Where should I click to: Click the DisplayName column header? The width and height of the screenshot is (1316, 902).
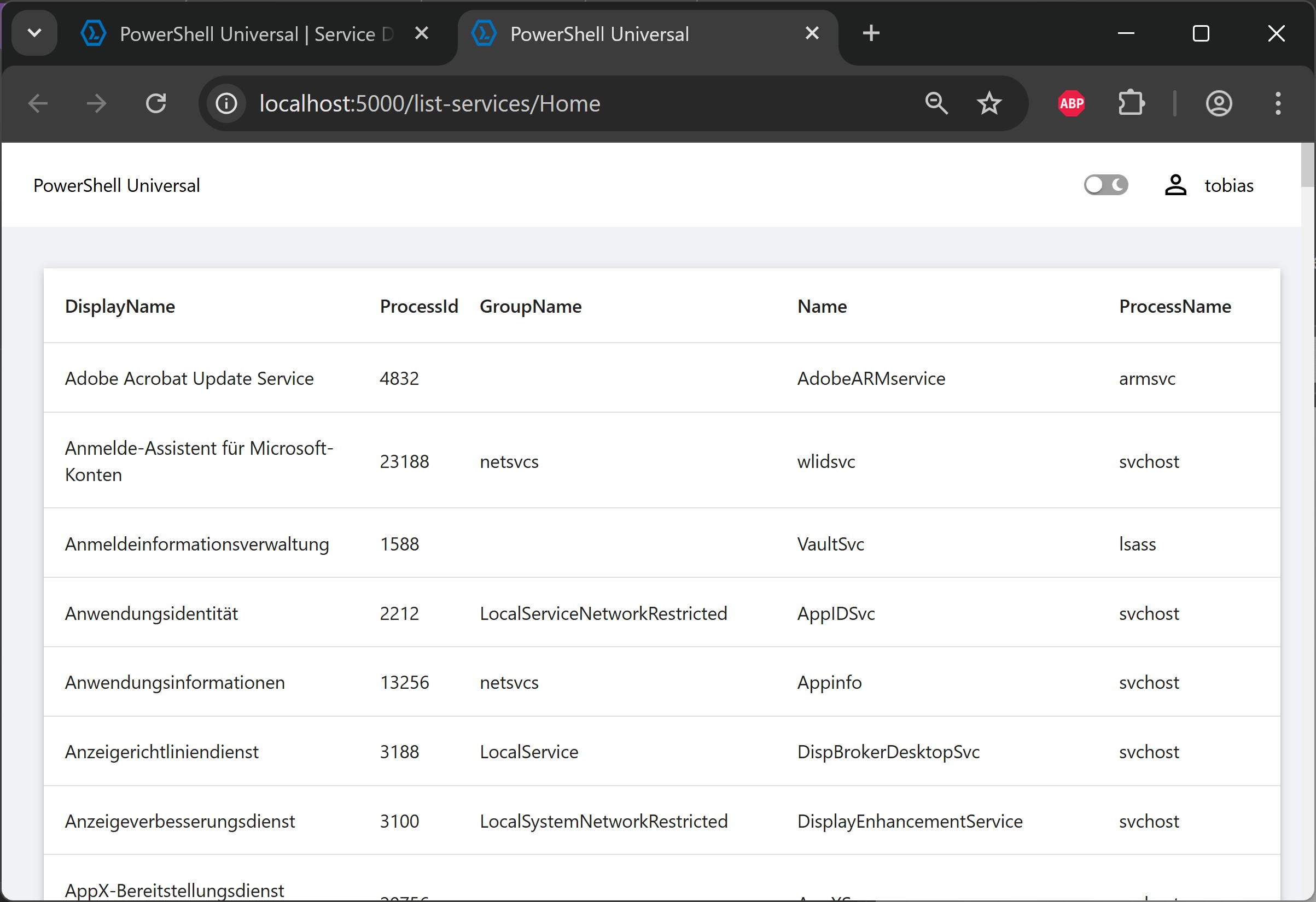(x=120, y=306)
